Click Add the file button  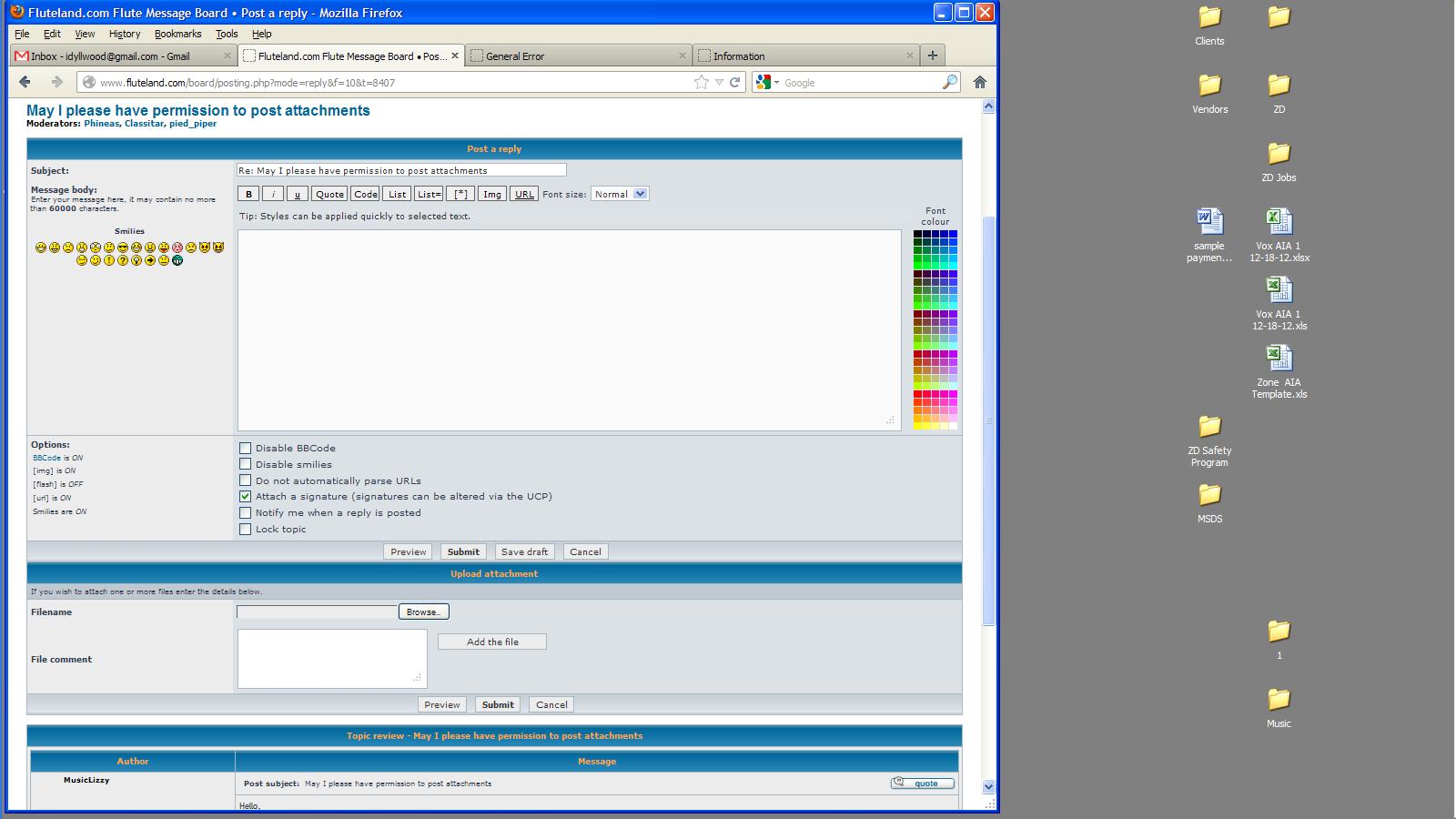pyautogui.click(x=492, y=642)
